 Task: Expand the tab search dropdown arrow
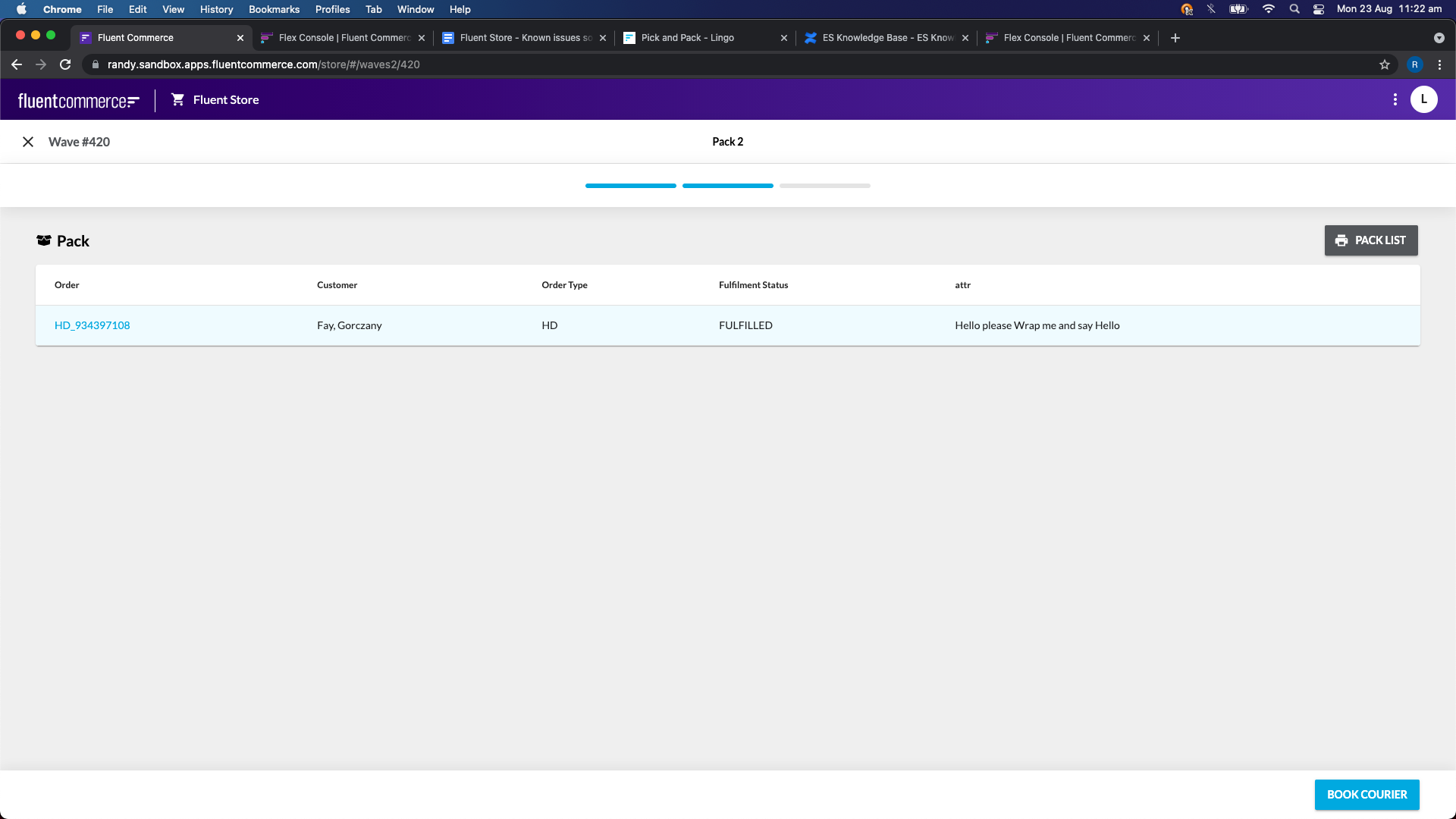tap(1439, 38)
